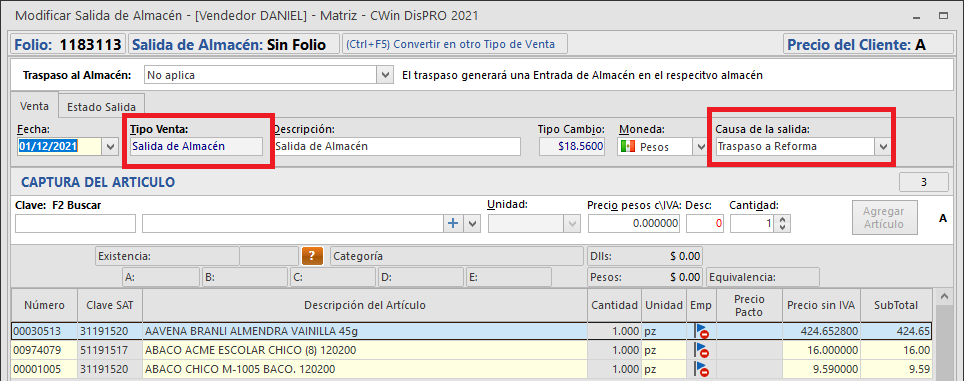
Task: Click the Precio Pacto column header
Action: (749, 305)
